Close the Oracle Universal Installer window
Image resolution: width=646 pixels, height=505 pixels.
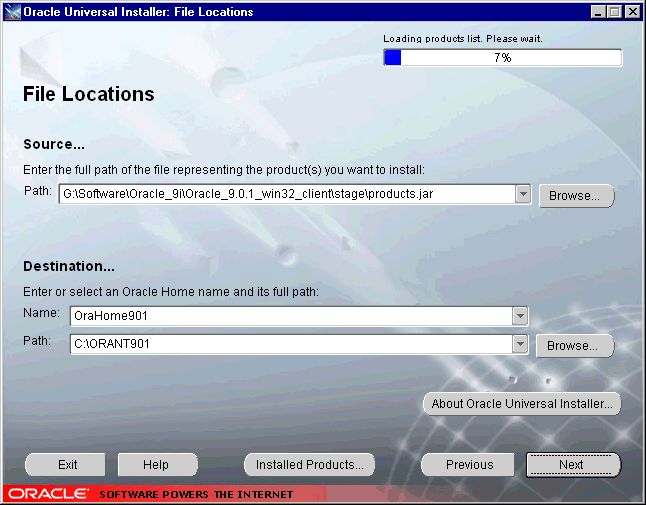click(632, 12)
